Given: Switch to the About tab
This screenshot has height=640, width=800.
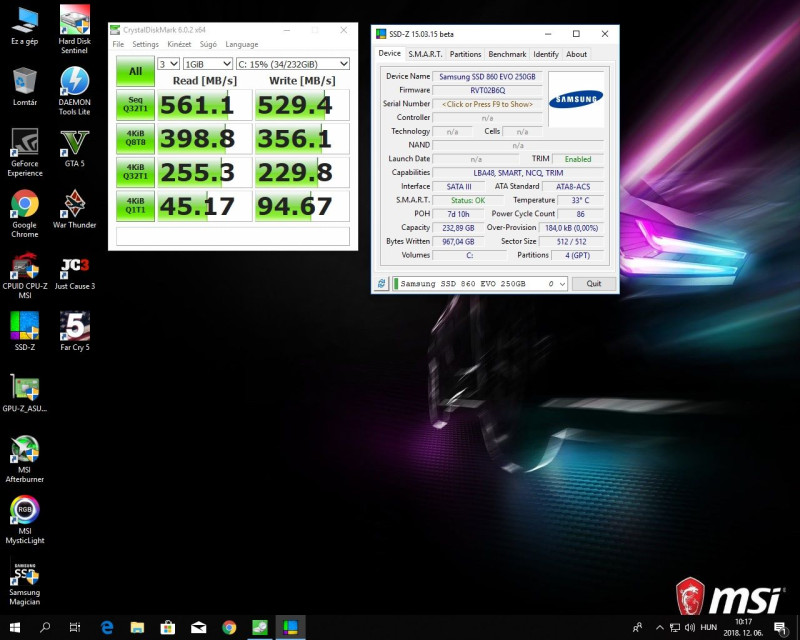Looking at the screenshot, I should tap(577, 54).
